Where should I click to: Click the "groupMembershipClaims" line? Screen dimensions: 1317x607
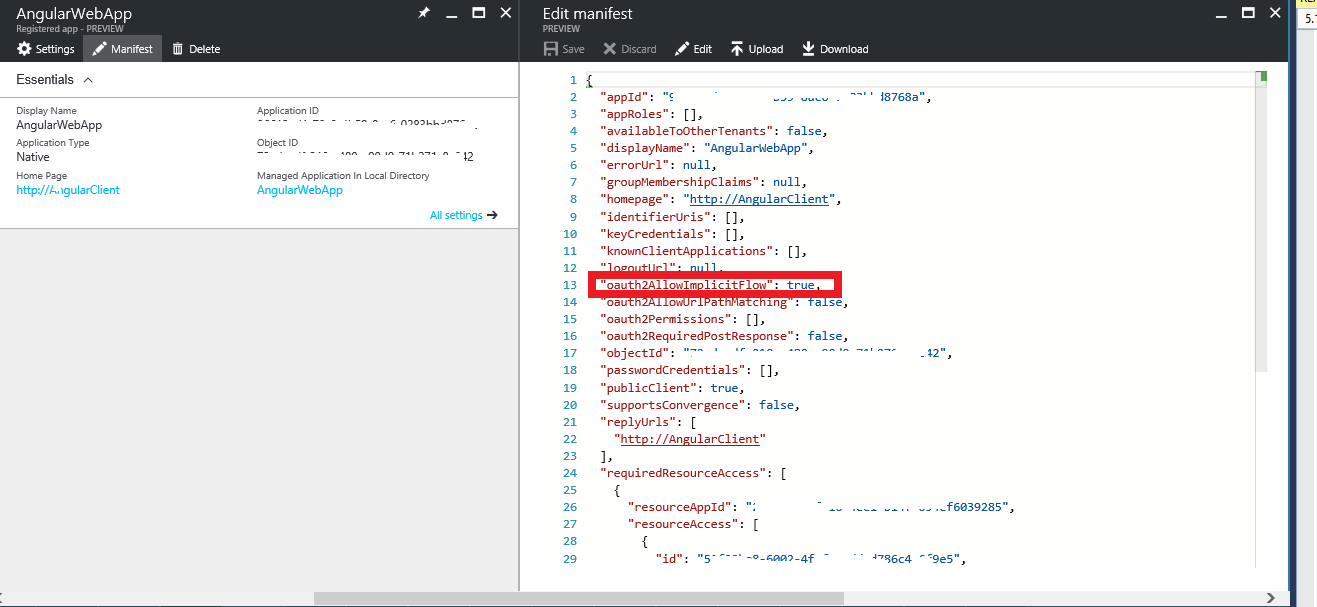(702, 182)
